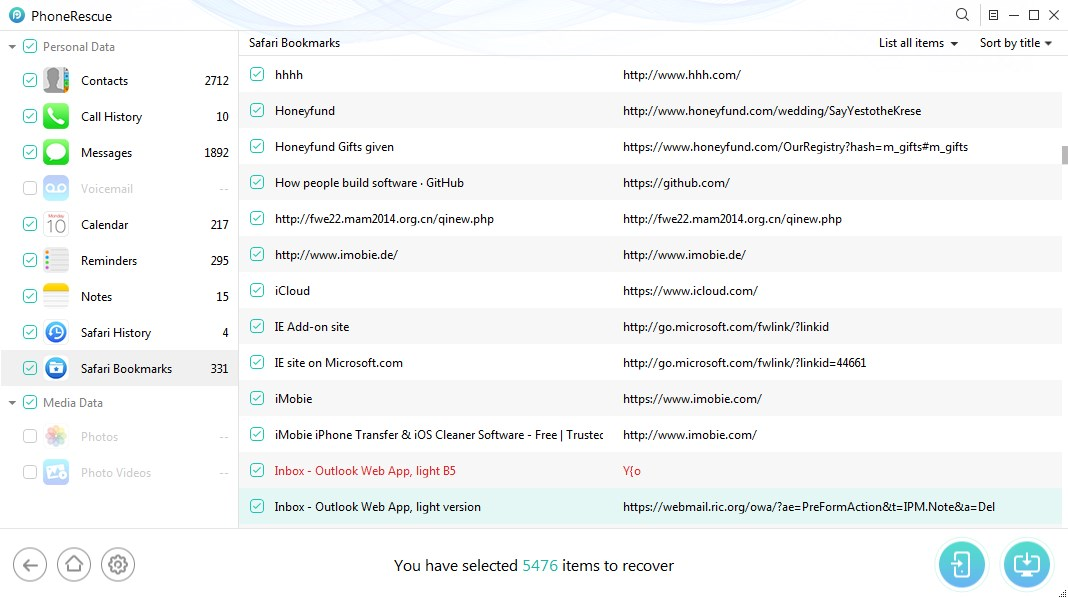
Task: Go back with the arrow button
Action: click(x=30, y=565)
